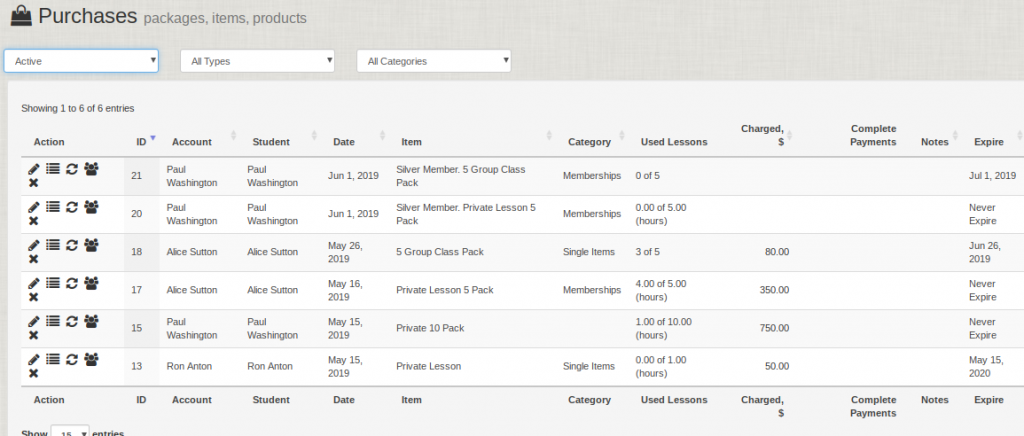Click the refresh icon for purchase 18

[x=72, y=245]
